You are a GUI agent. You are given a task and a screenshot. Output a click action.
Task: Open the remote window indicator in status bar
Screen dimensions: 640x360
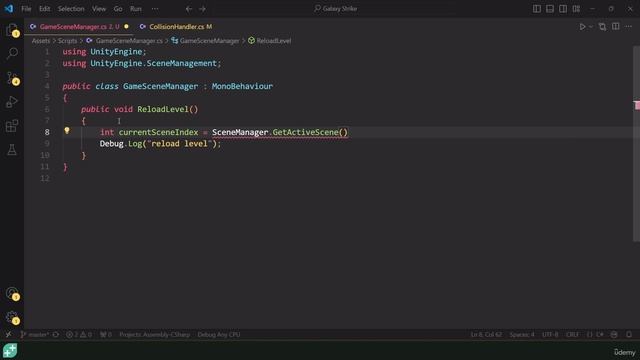[x=8, y=335]
